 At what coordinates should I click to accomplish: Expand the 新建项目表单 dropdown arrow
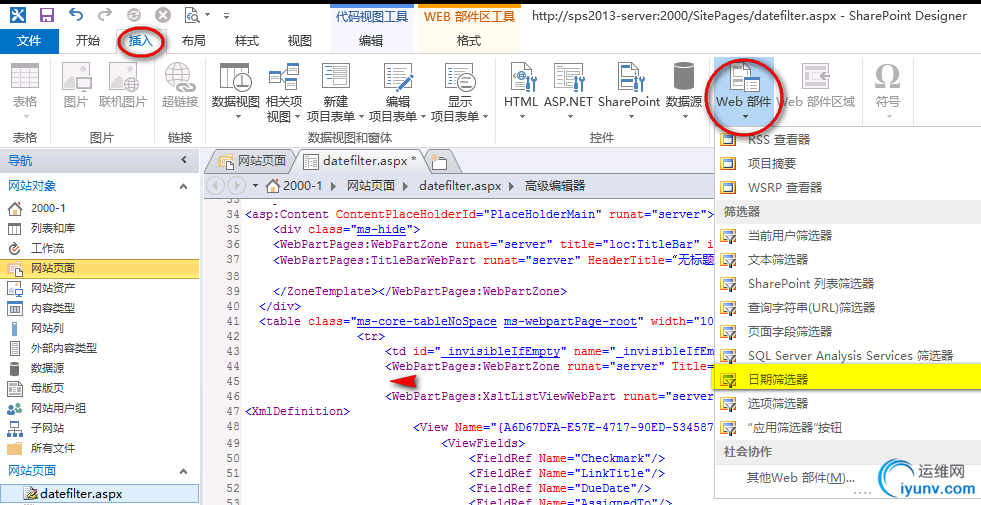(361, 117)
